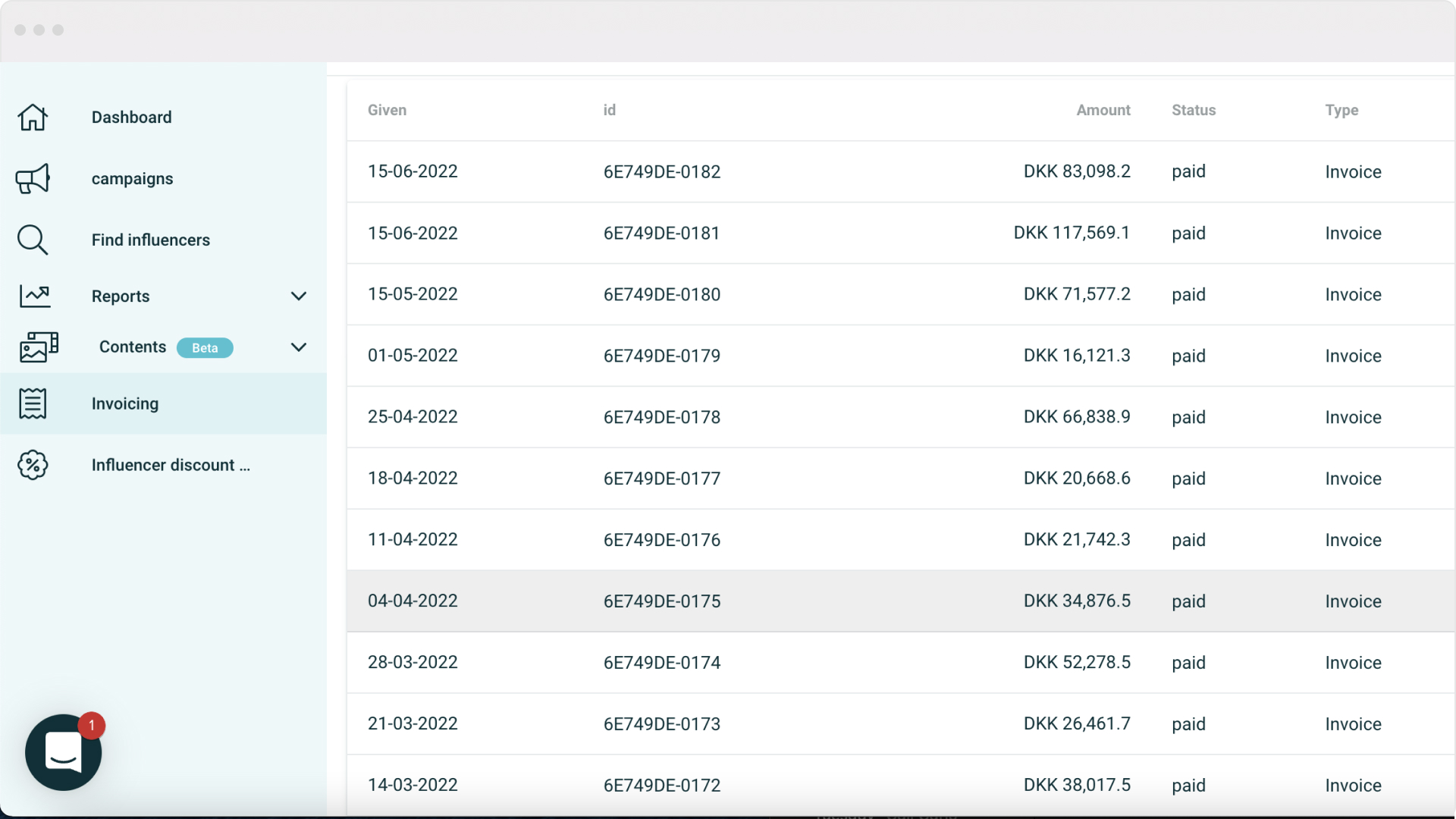Expand the Reports submenu chevron
Viewport: 1456px width, 819px height.
click(x=299, y=296)
